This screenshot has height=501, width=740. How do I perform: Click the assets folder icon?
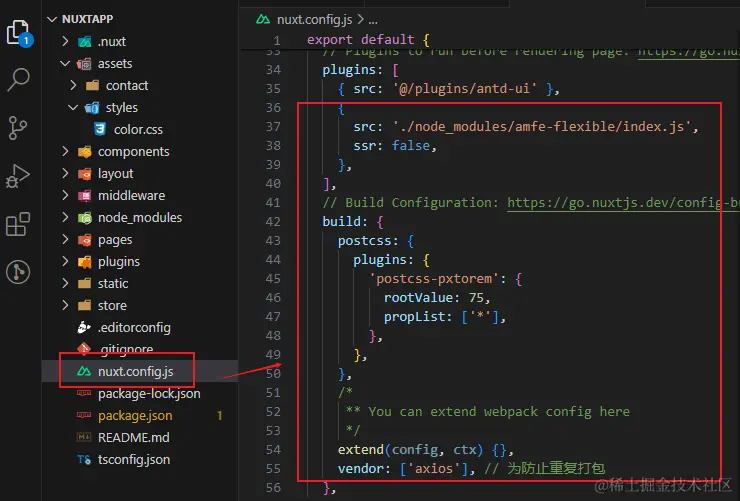pos(84,64)
